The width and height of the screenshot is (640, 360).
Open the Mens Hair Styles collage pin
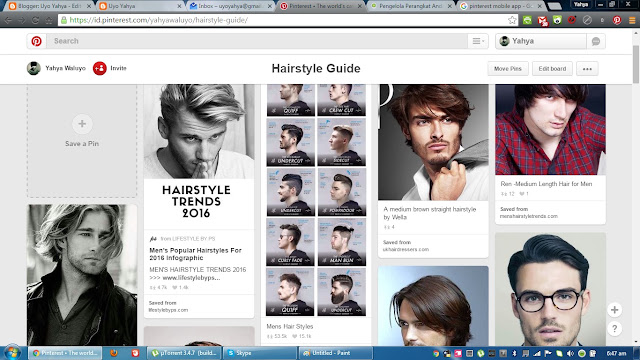click(316, 200)
